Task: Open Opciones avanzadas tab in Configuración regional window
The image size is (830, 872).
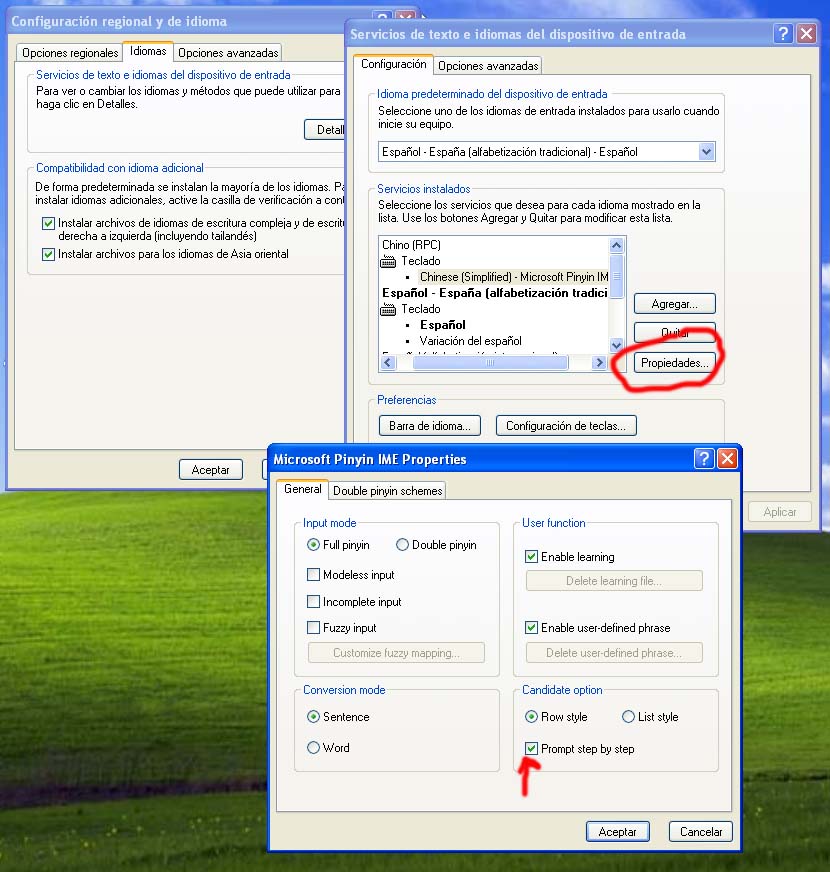Action: [x=228, y=53]
